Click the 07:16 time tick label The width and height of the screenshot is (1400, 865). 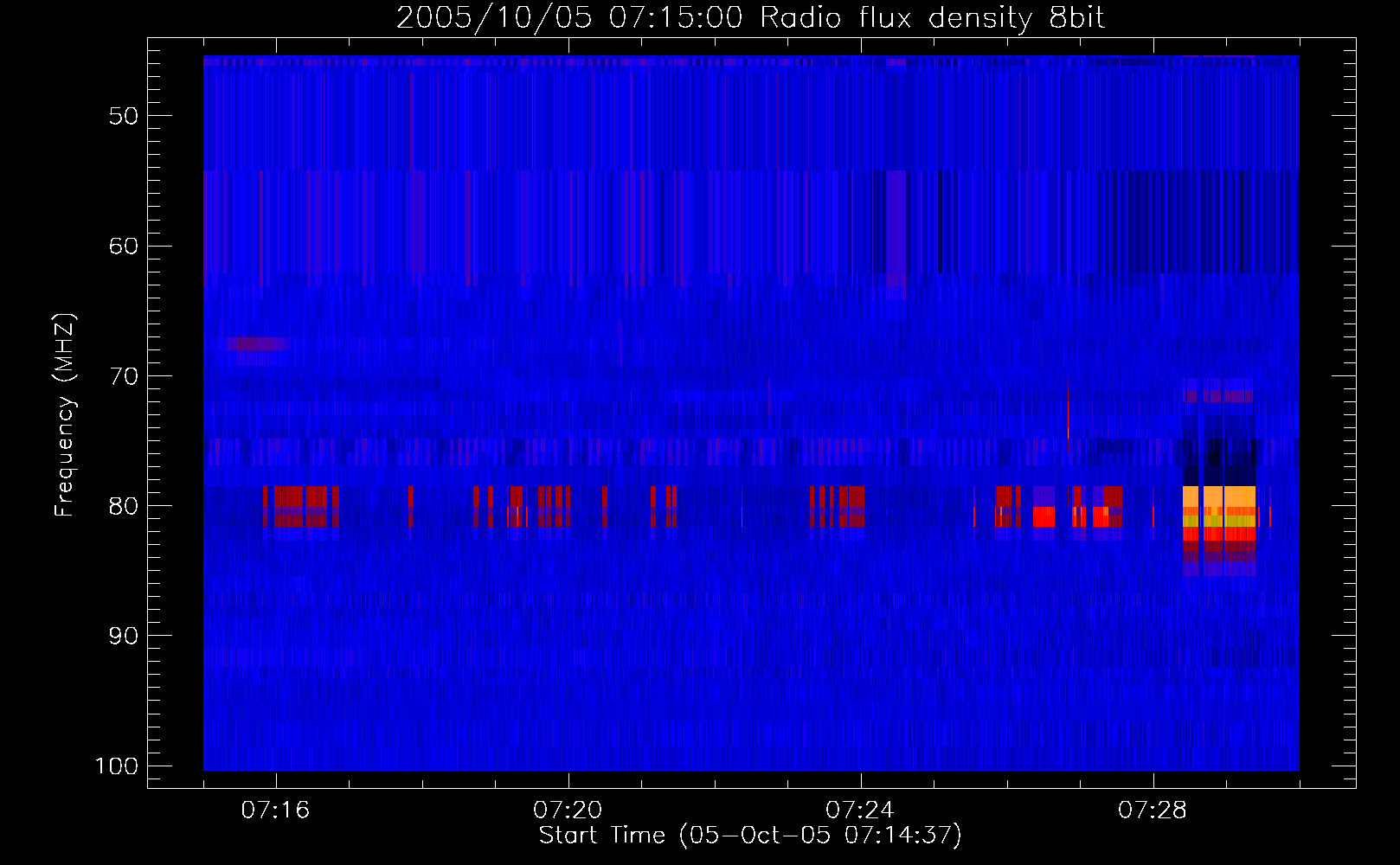coord(275,811)
